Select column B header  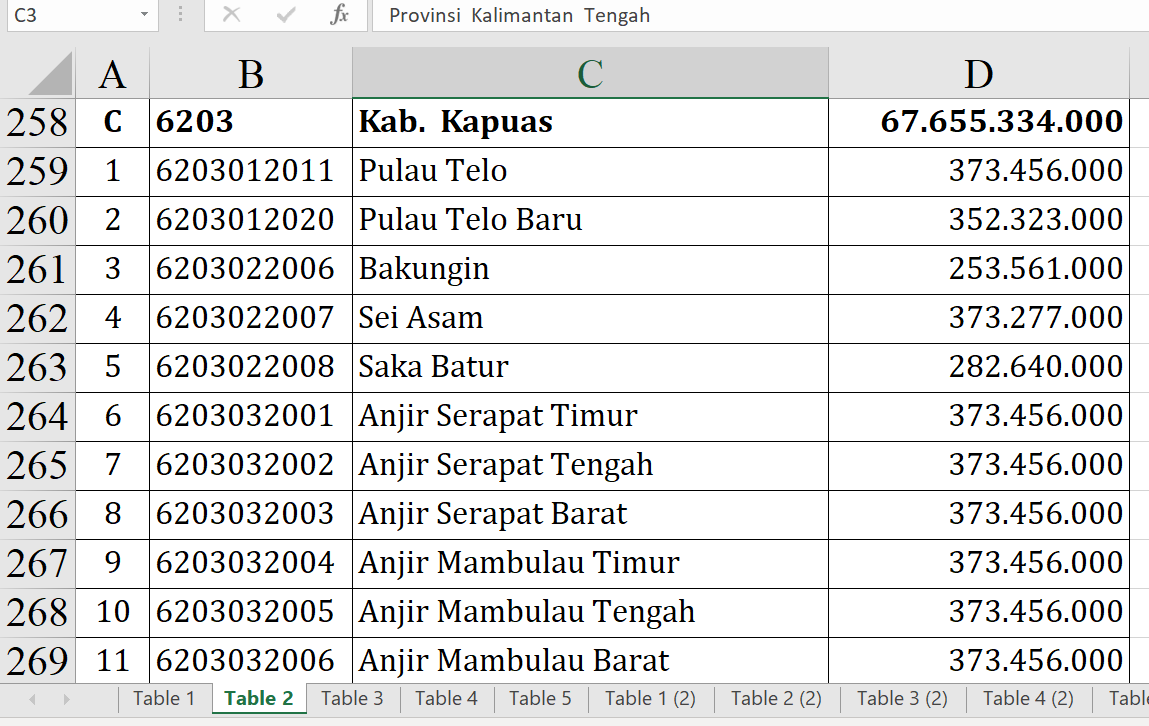point(250,74)
